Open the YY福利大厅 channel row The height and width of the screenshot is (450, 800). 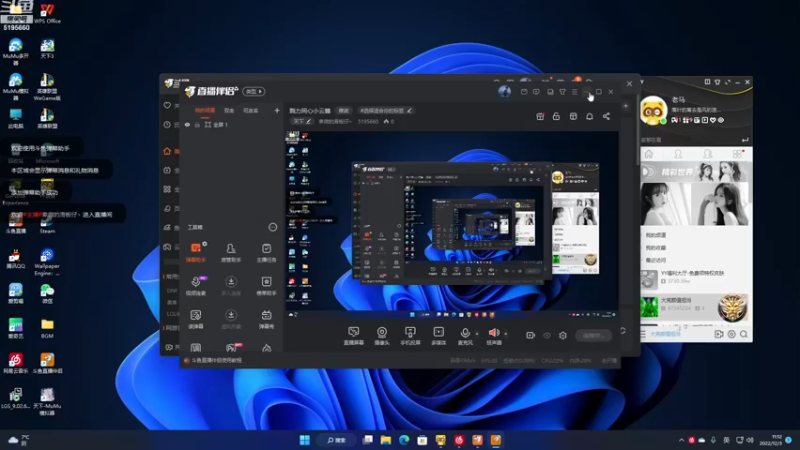696,279
